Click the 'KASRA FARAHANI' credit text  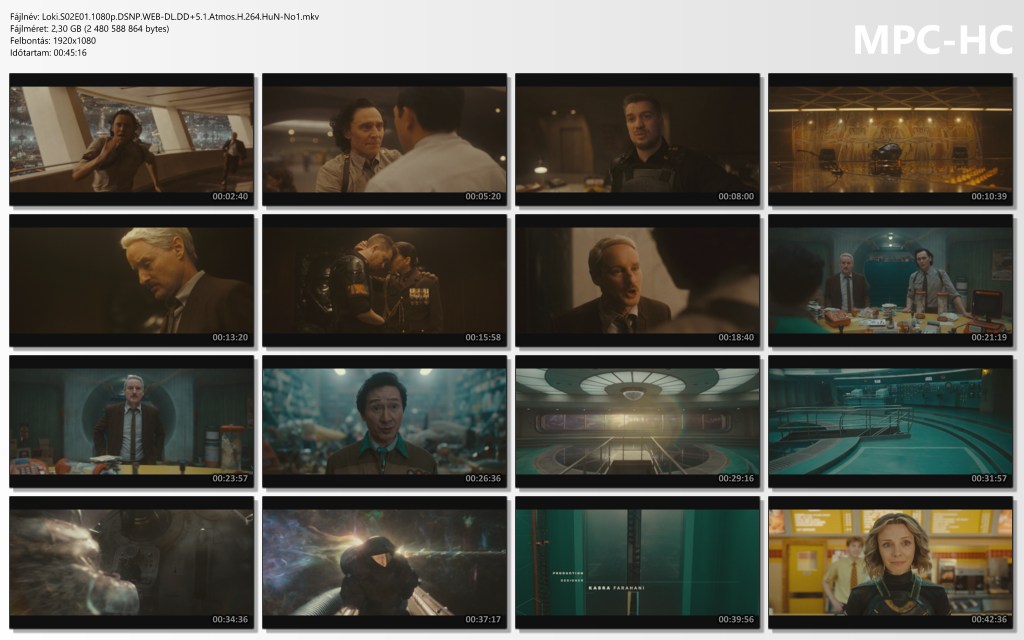click(616, 588)
